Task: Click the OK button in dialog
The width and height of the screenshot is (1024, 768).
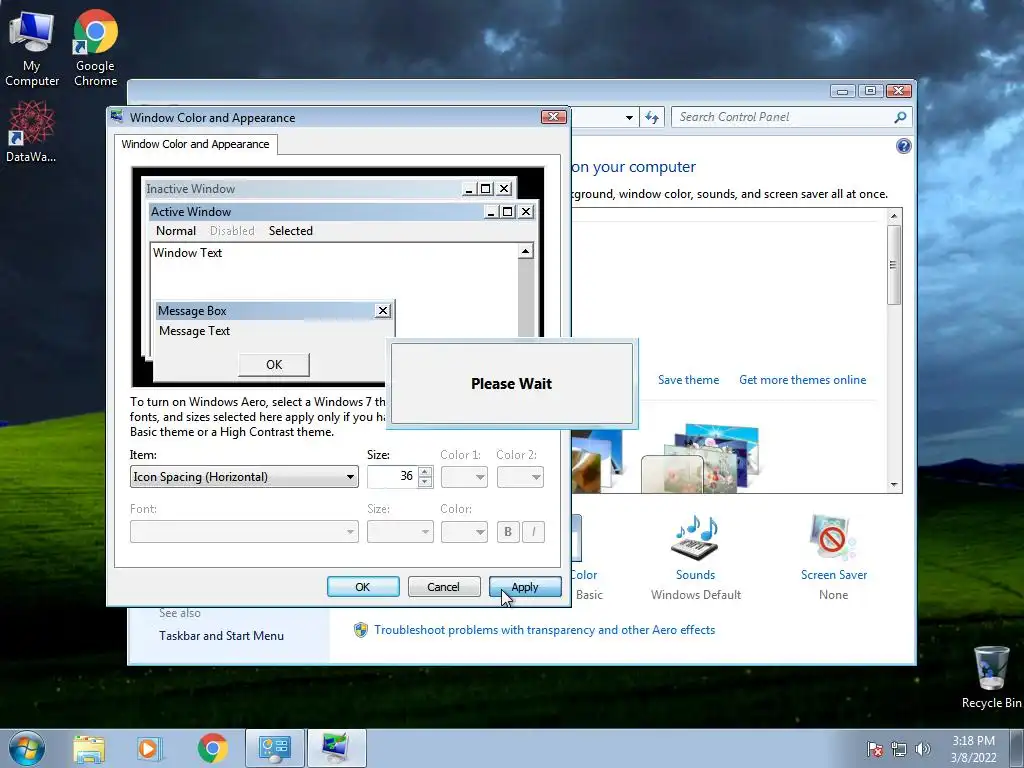Action: pos(363,586)
